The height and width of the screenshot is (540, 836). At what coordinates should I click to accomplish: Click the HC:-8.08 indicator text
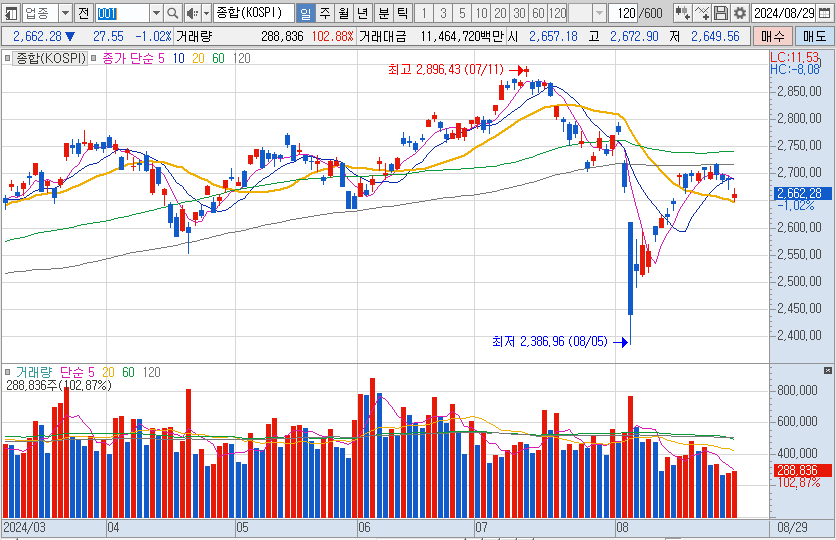click(795, 69)
